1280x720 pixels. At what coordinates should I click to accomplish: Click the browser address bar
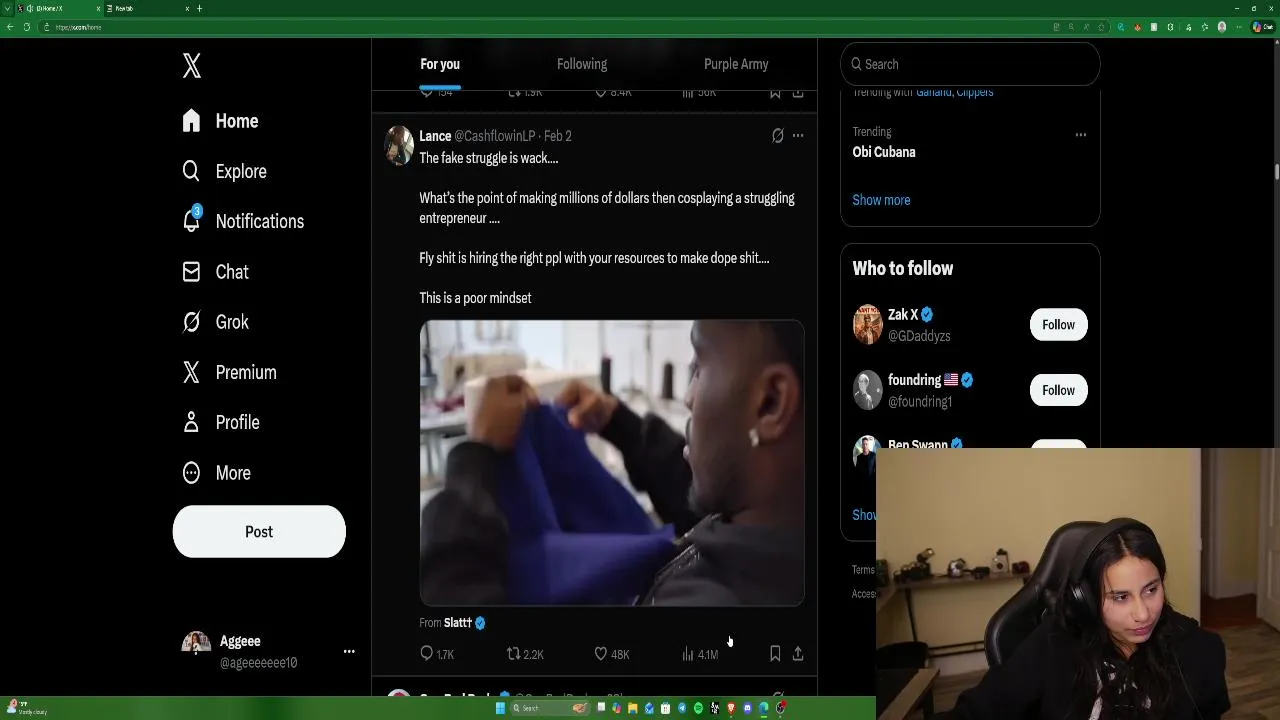point(540,27)
